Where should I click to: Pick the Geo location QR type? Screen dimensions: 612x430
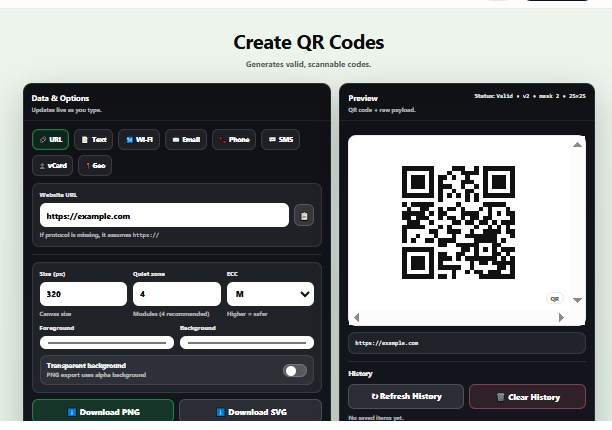(x=95, y=165)
